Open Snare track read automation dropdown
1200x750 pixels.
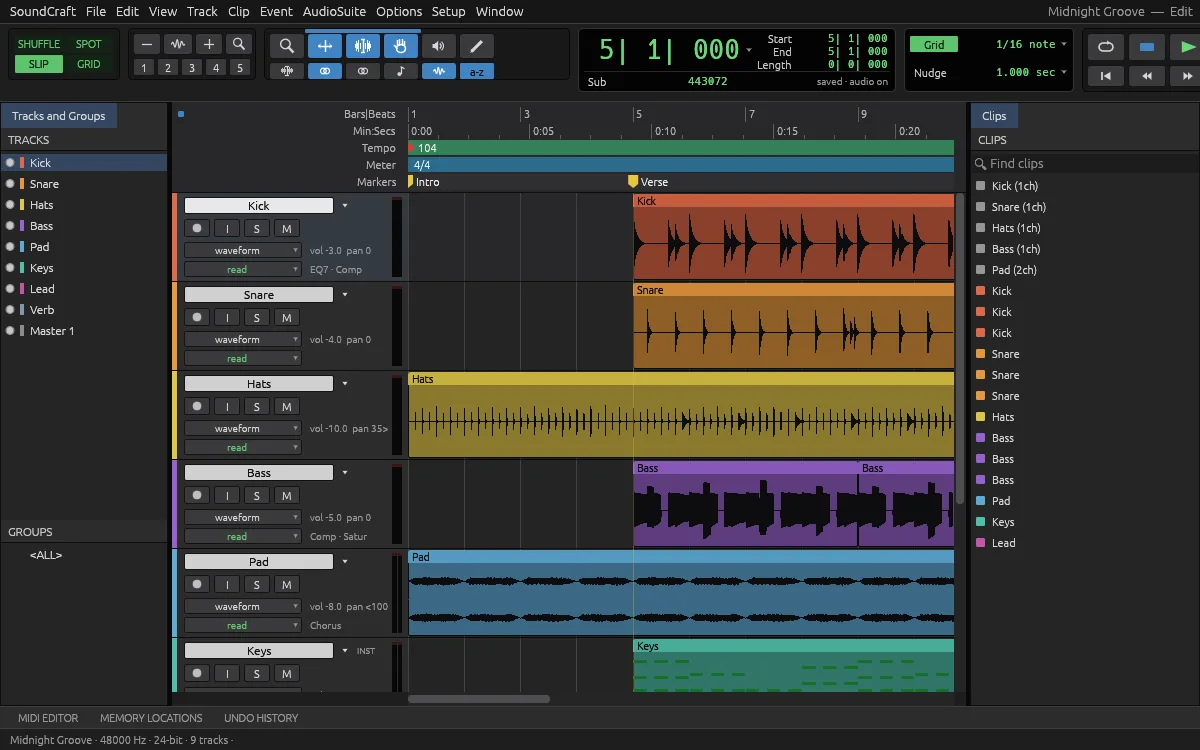click(x=243, y=358)
